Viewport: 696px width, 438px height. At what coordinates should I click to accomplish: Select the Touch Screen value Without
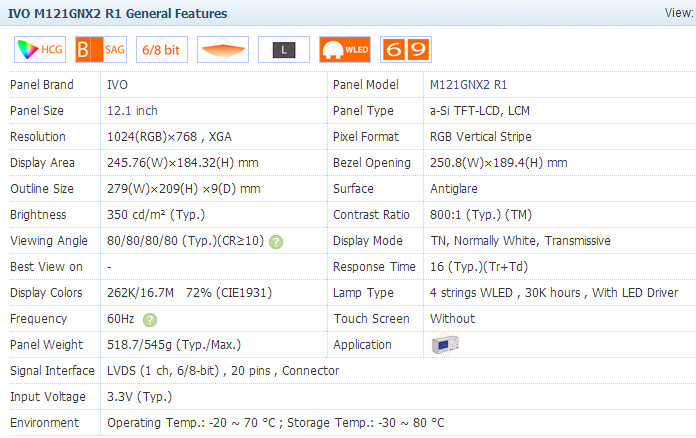click(452, 319)
